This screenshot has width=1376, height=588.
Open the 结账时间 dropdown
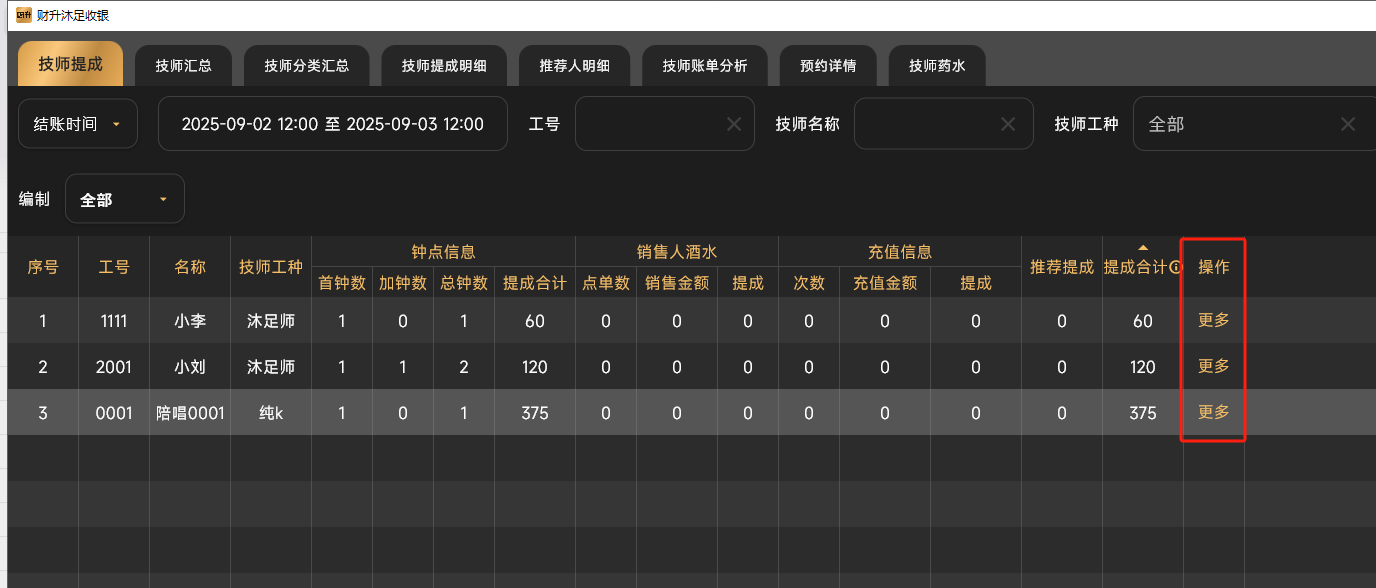(78, 124)
